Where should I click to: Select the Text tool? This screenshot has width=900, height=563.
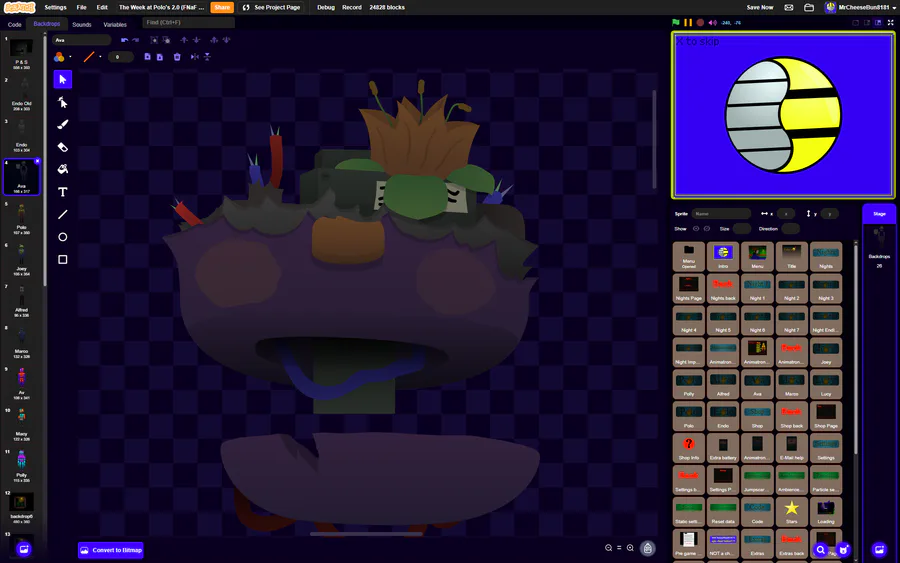(x=63, y=192)
